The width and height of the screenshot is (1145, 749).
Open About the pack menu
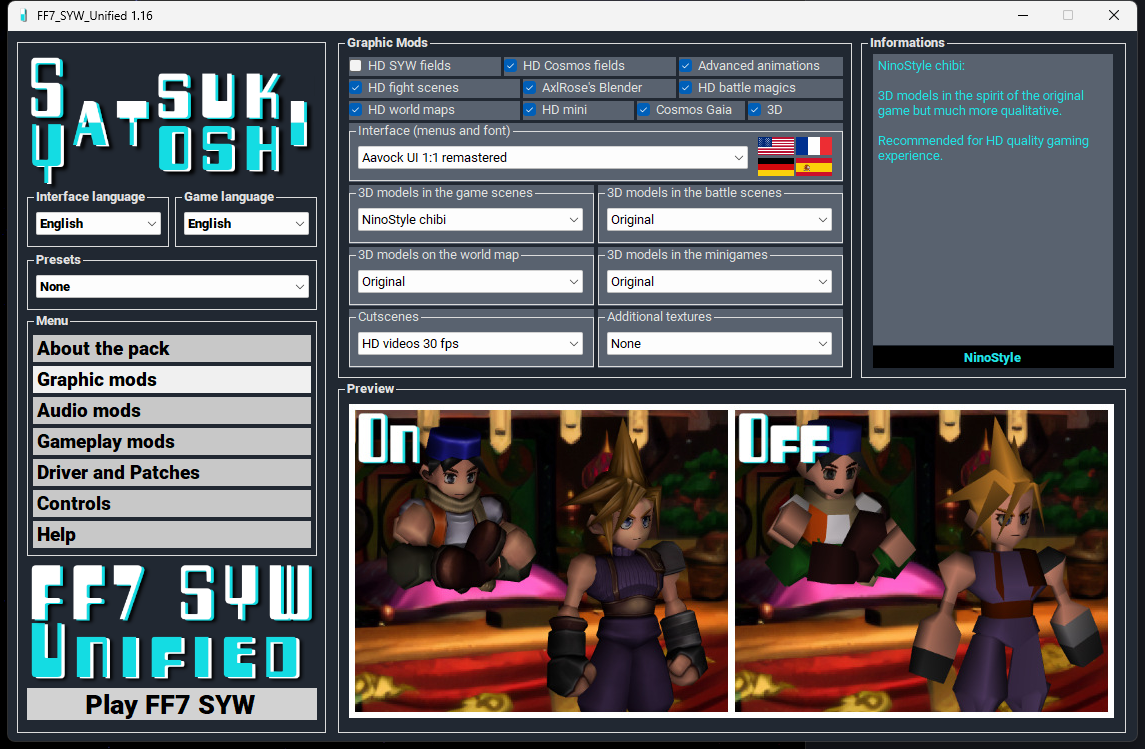click(x=172, y=349)
